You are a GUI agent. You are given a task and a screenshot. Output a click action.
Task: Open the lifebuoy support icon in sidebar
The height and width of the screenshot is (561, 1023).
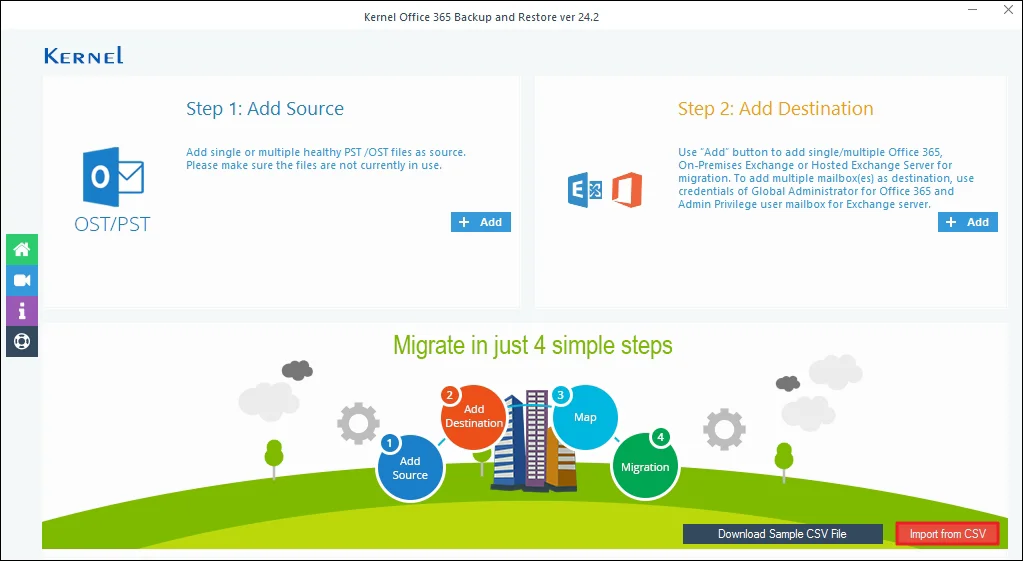click(x=22, y=342)
